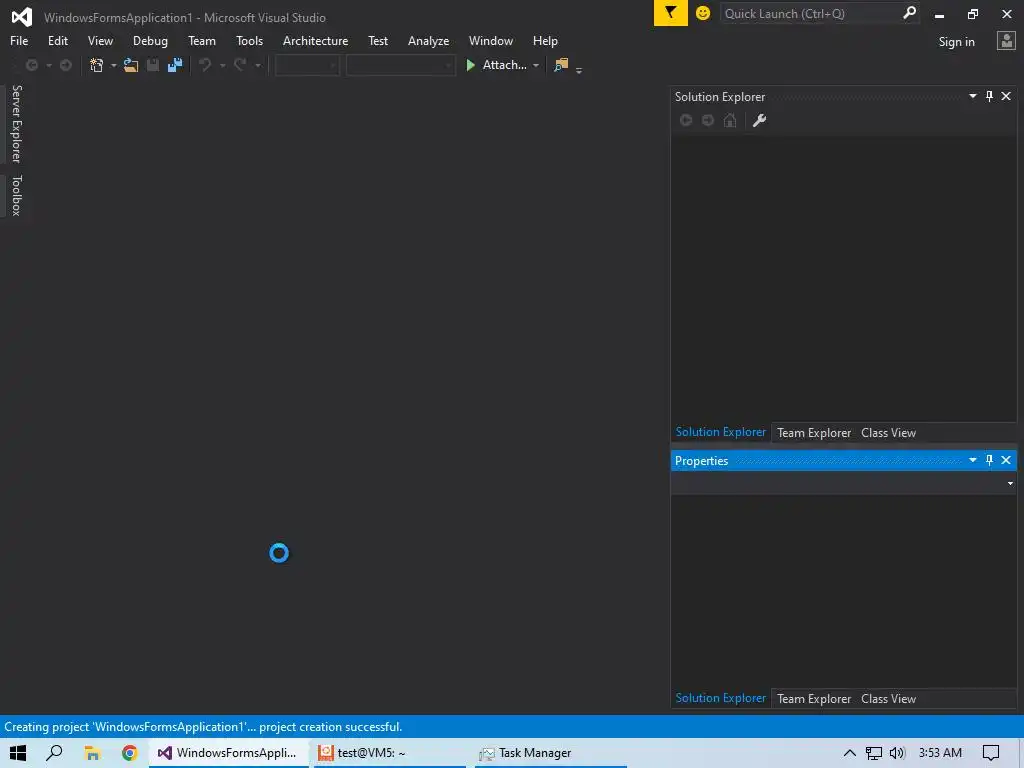The image size is (1024, 768).
Task: Open the Architecture menu
Action: (x=315, y=40)
